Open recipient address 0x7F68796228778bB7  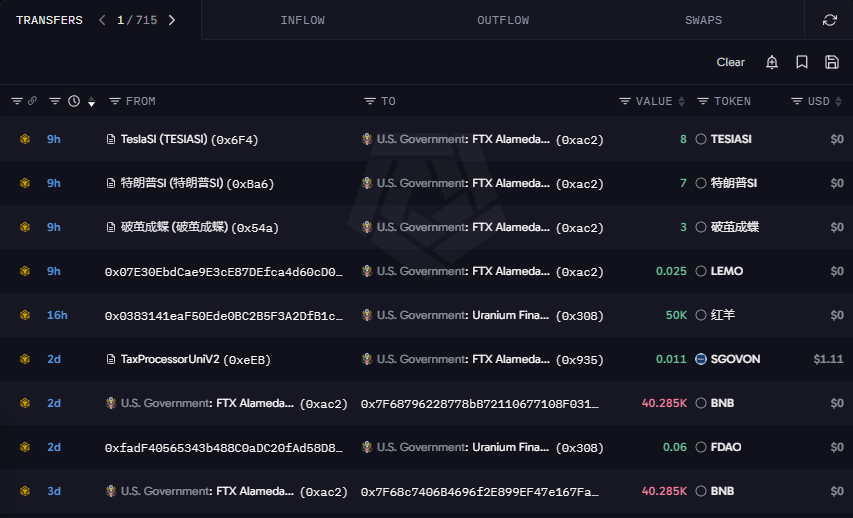click(479, 404)
